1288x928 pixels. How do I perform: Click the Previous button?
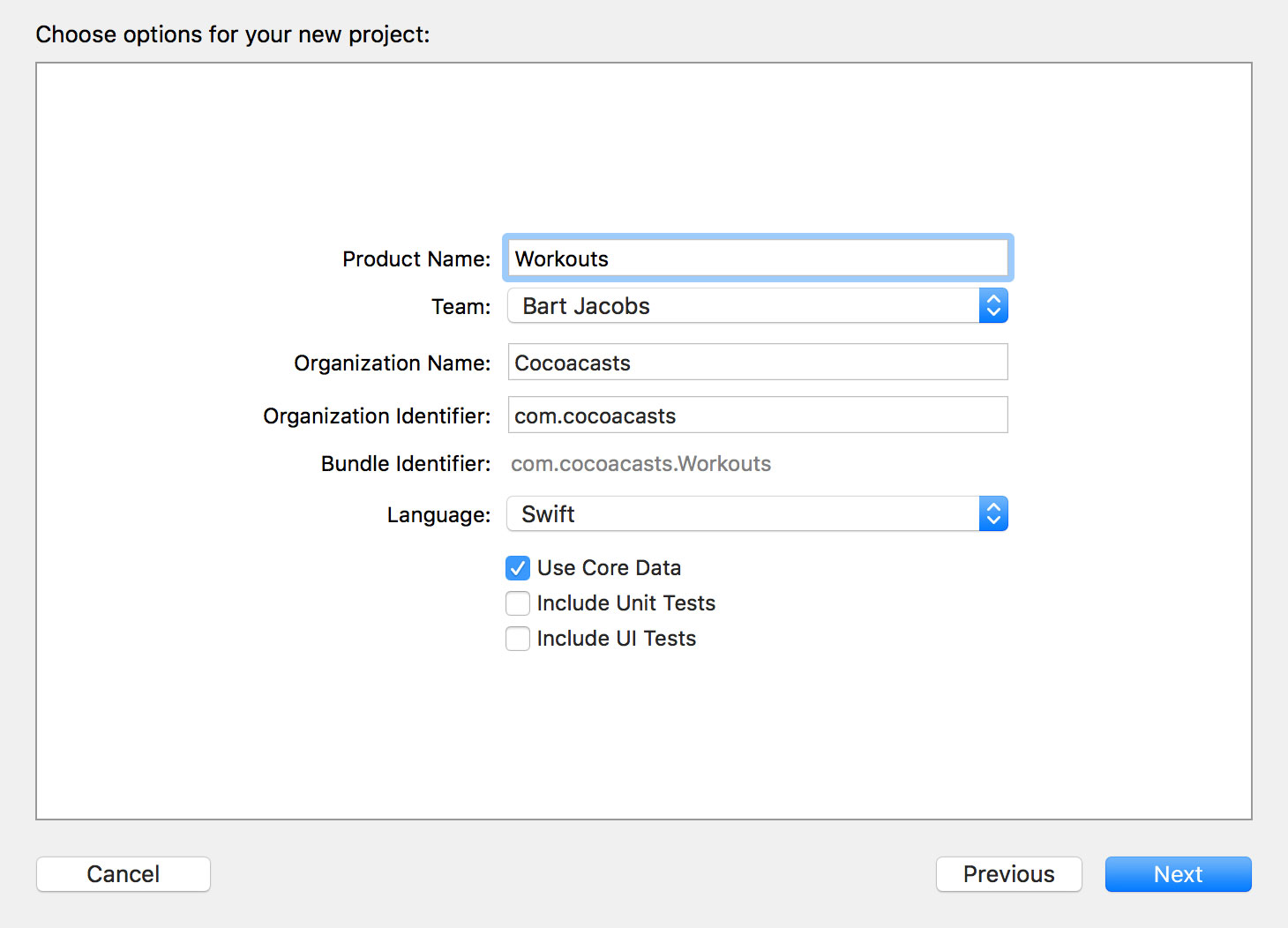[1008, 874]
